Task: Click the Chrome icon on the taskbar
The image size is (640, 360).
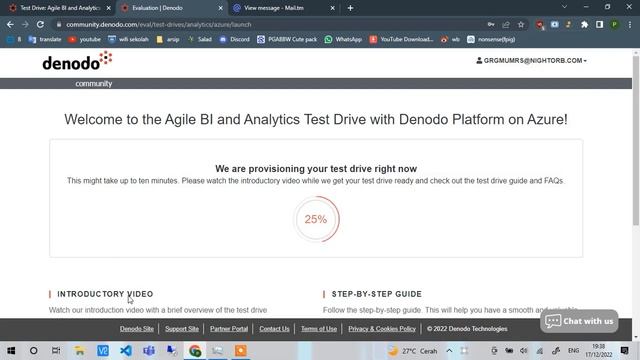Action: pyautogui.click(x=195, y=351)
